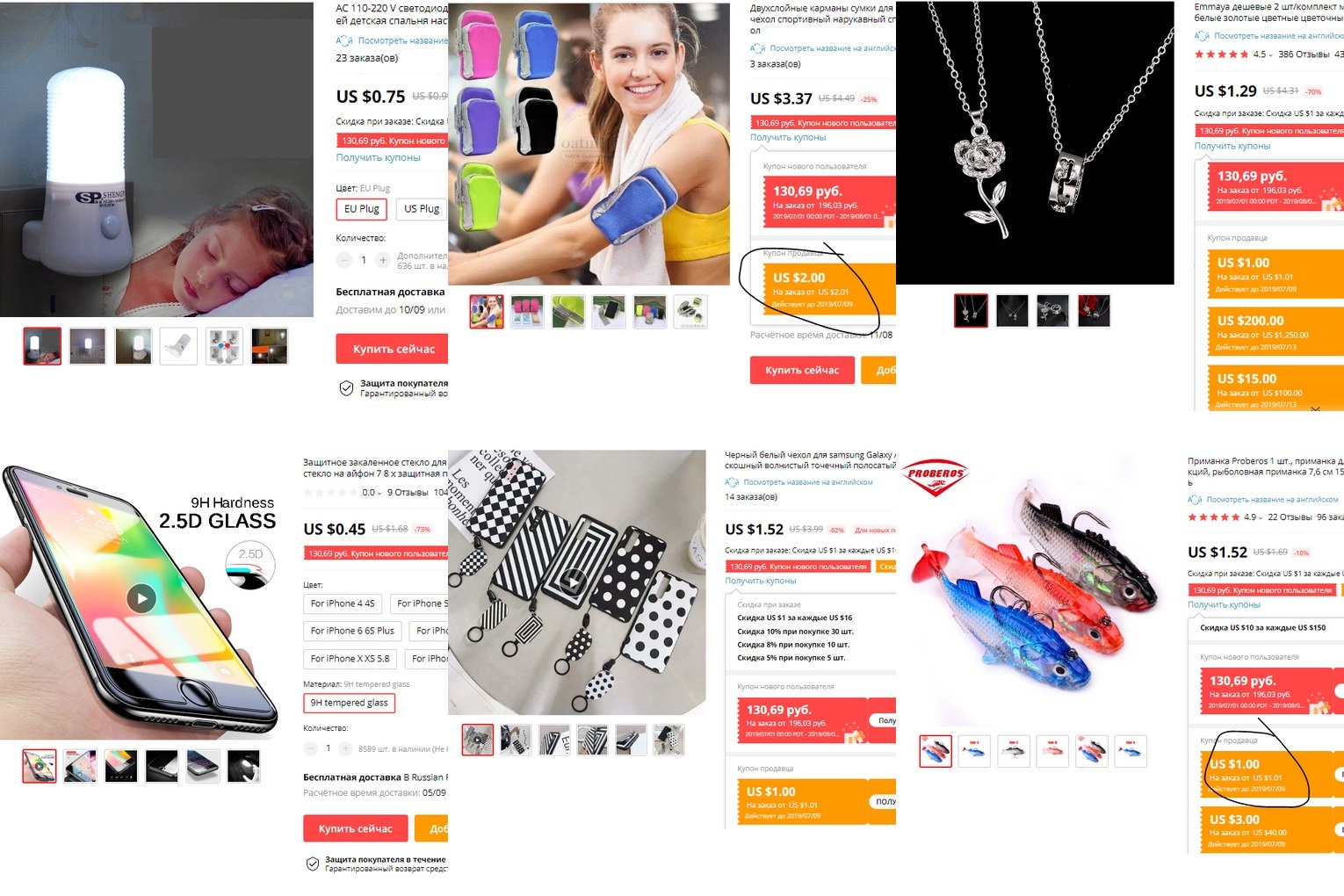Image resolution: width=1344 pixels, height=896 pixels.
Task: Choose the For iPhone 6 6S Plus variant
Action: click(x=352, y=631)
